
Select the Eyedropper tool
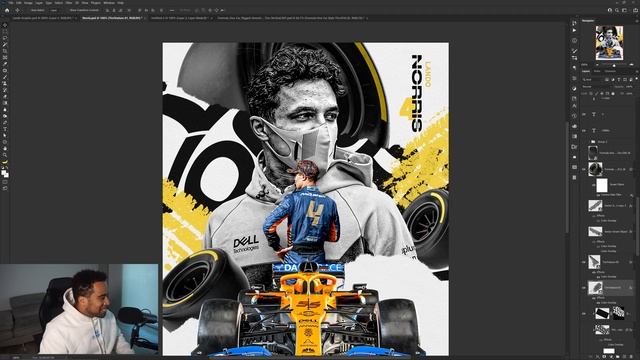4,64
